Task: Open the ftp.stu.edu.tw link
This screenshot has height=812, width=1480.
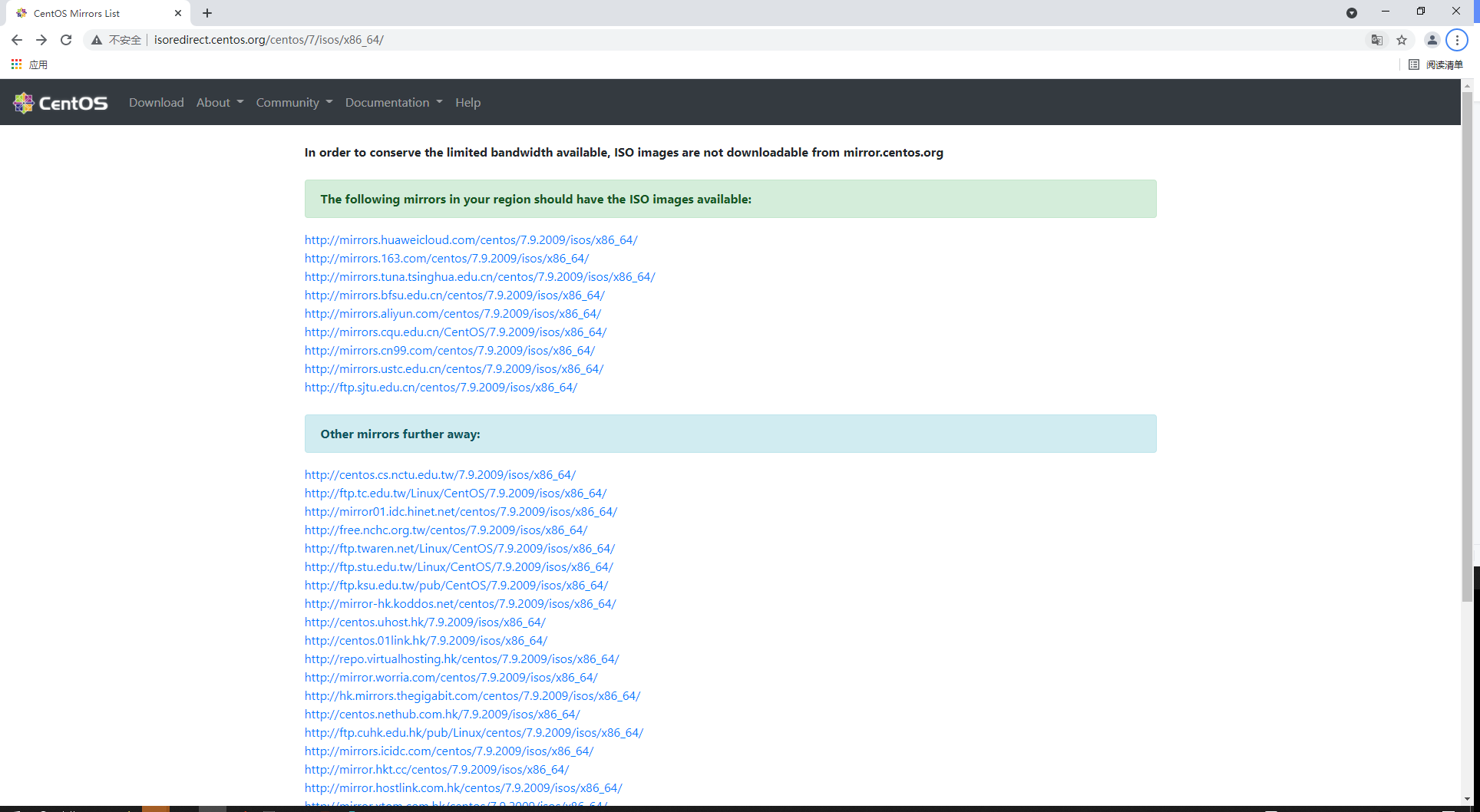Action: tap(459, 567)
